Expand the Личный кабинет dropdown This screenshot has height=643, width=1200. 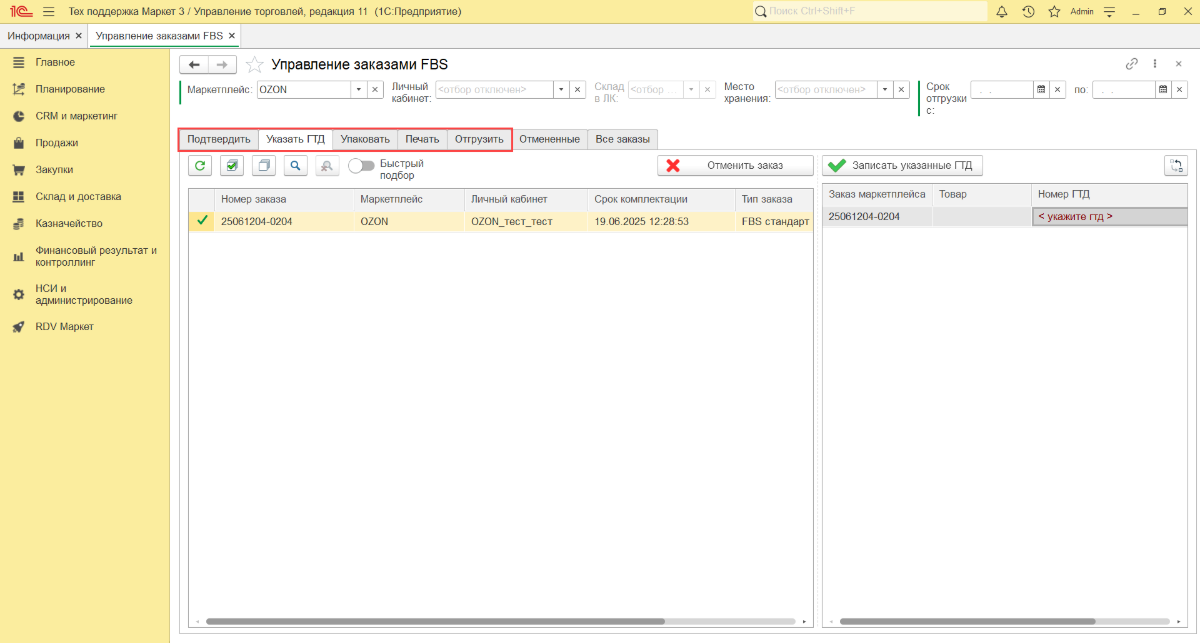click(562, 89)
